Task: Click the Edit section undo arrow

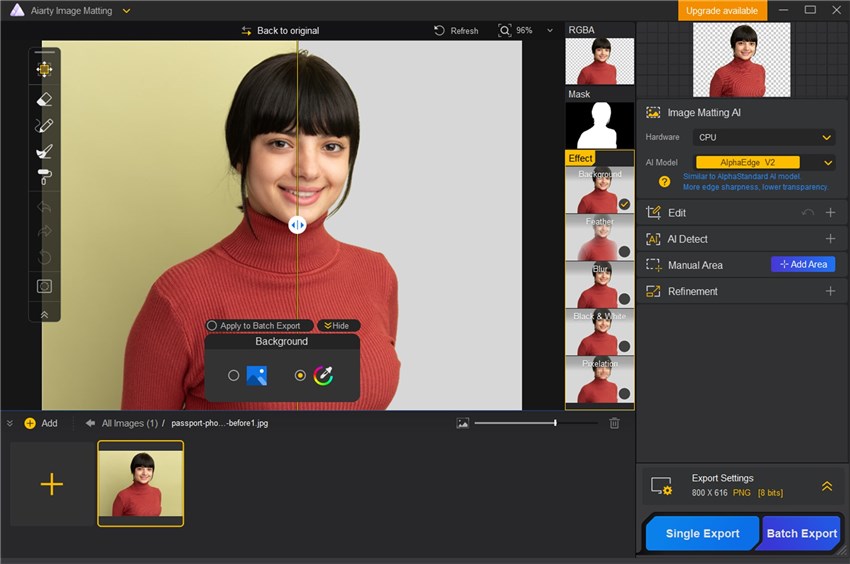Action: coord(808,213)
